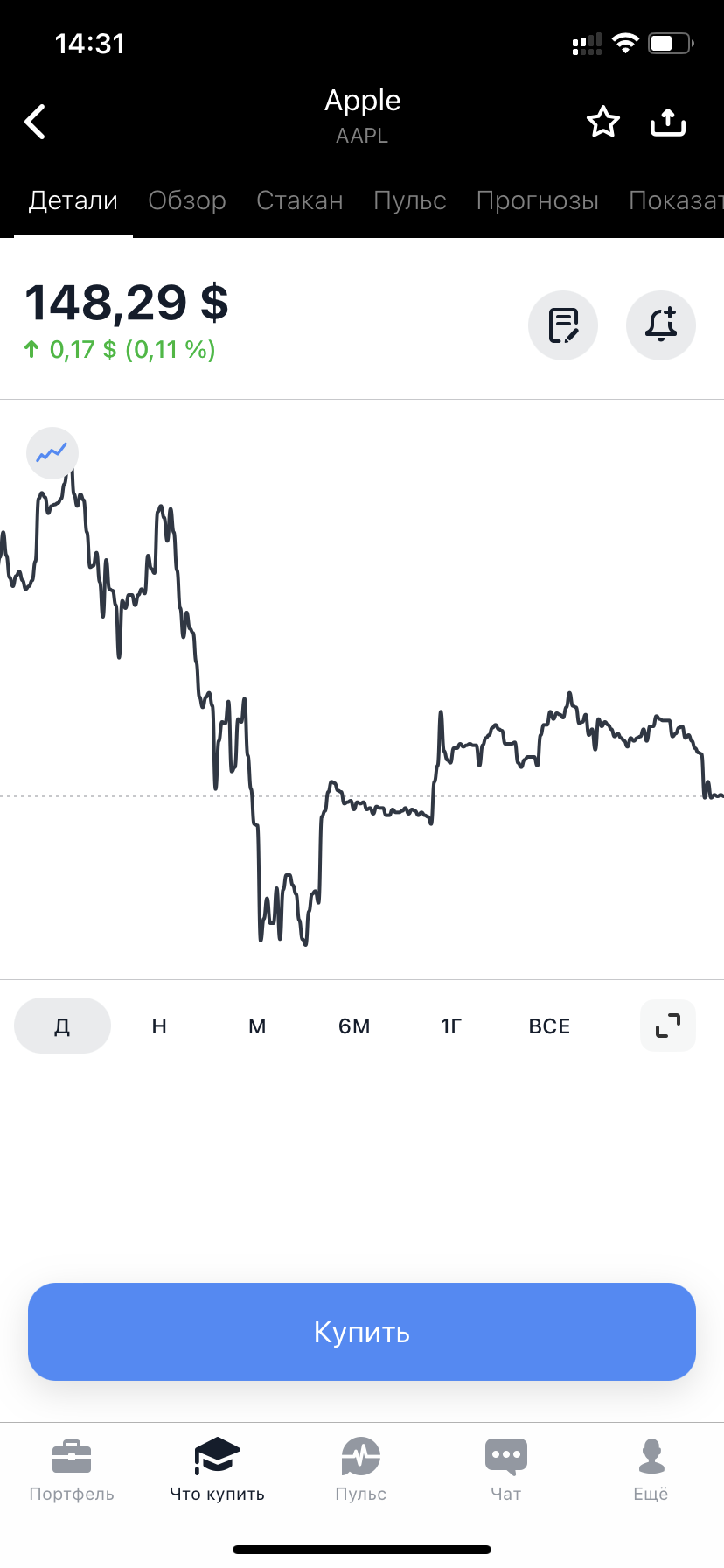
Task: Select the 6М chart period
Action: [x=354, y=1025]
